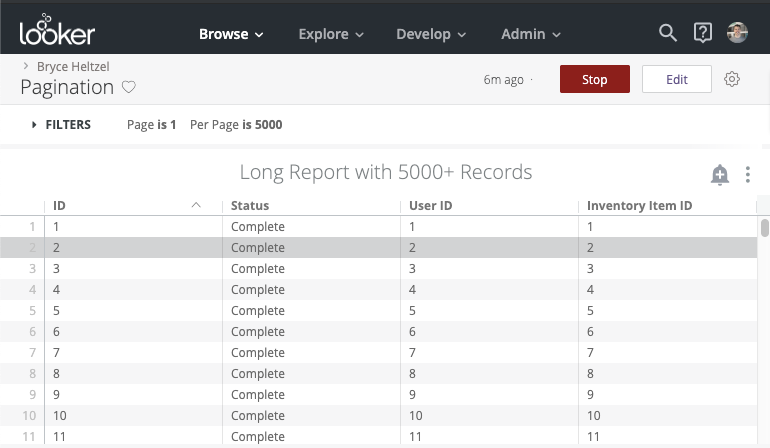
Task: Stop the running dashboard query
Action: tap(595, 79)
